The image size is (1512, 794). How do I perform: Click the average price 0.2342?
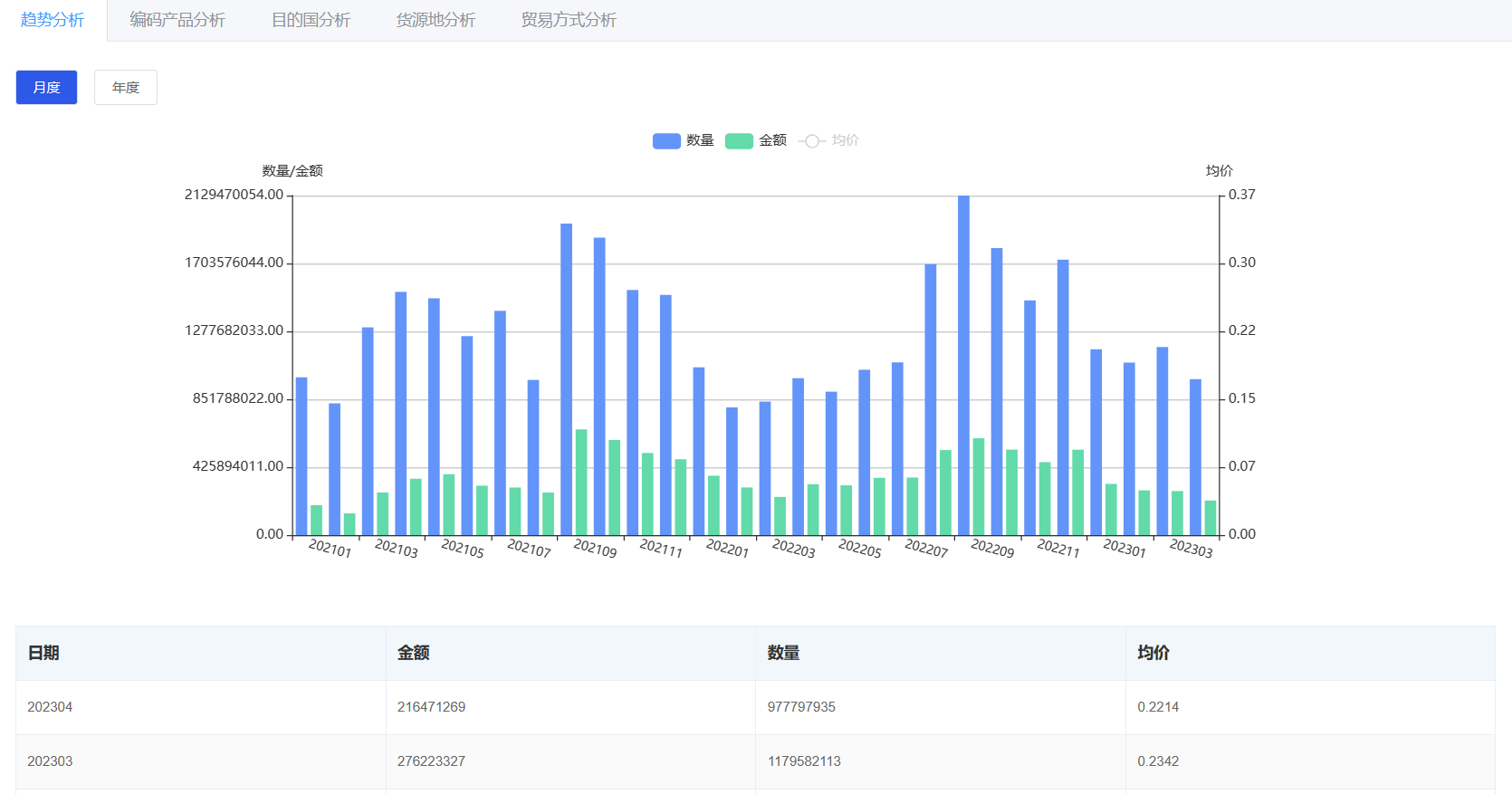[1158, 761]
